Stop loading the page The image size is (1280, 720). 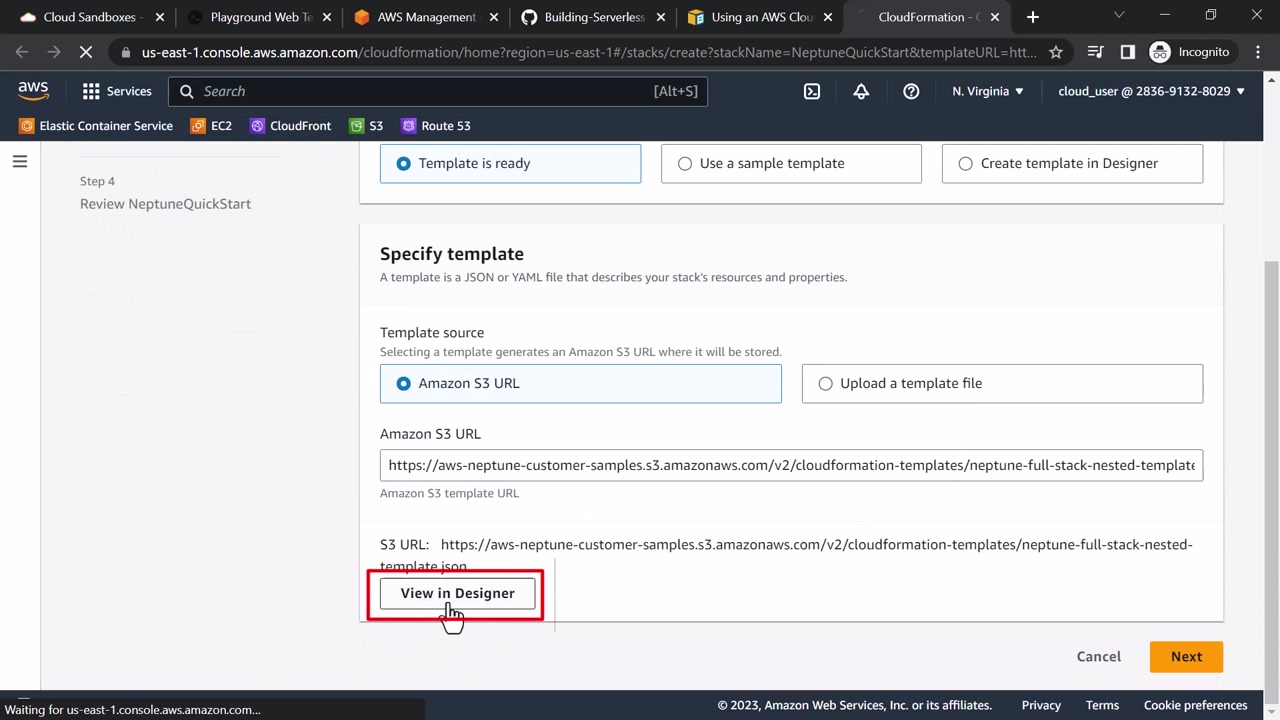point(86,52)
